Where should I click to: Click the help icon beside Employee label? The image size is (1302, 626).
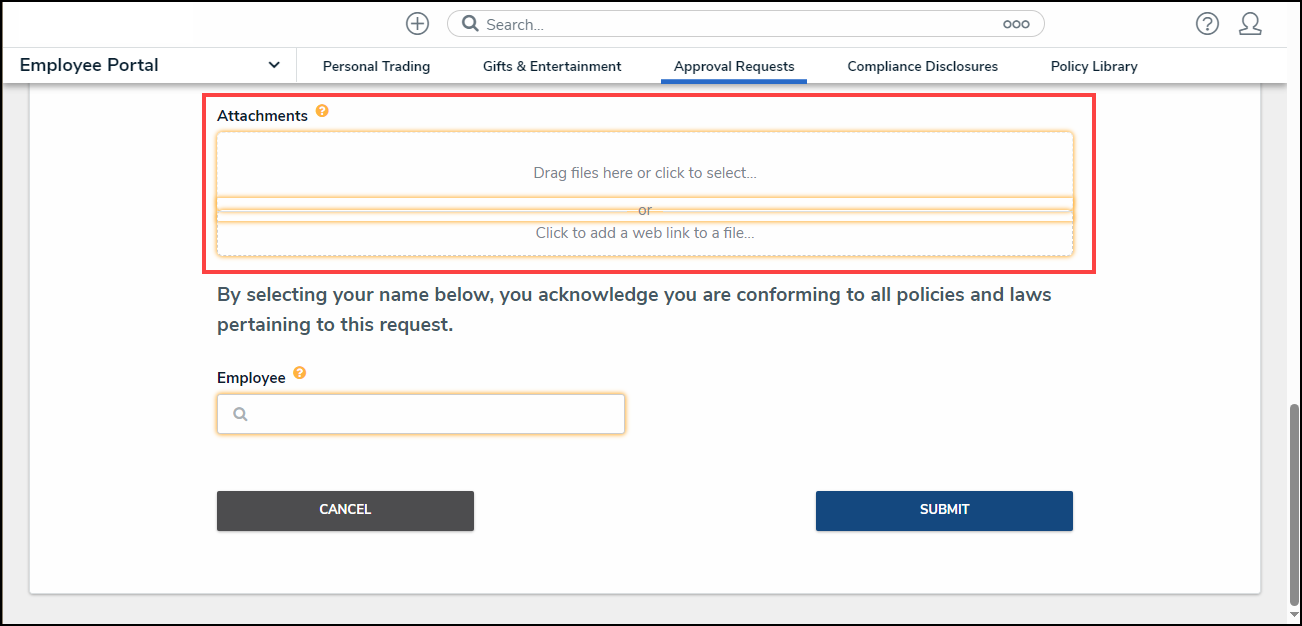(299, 374)
